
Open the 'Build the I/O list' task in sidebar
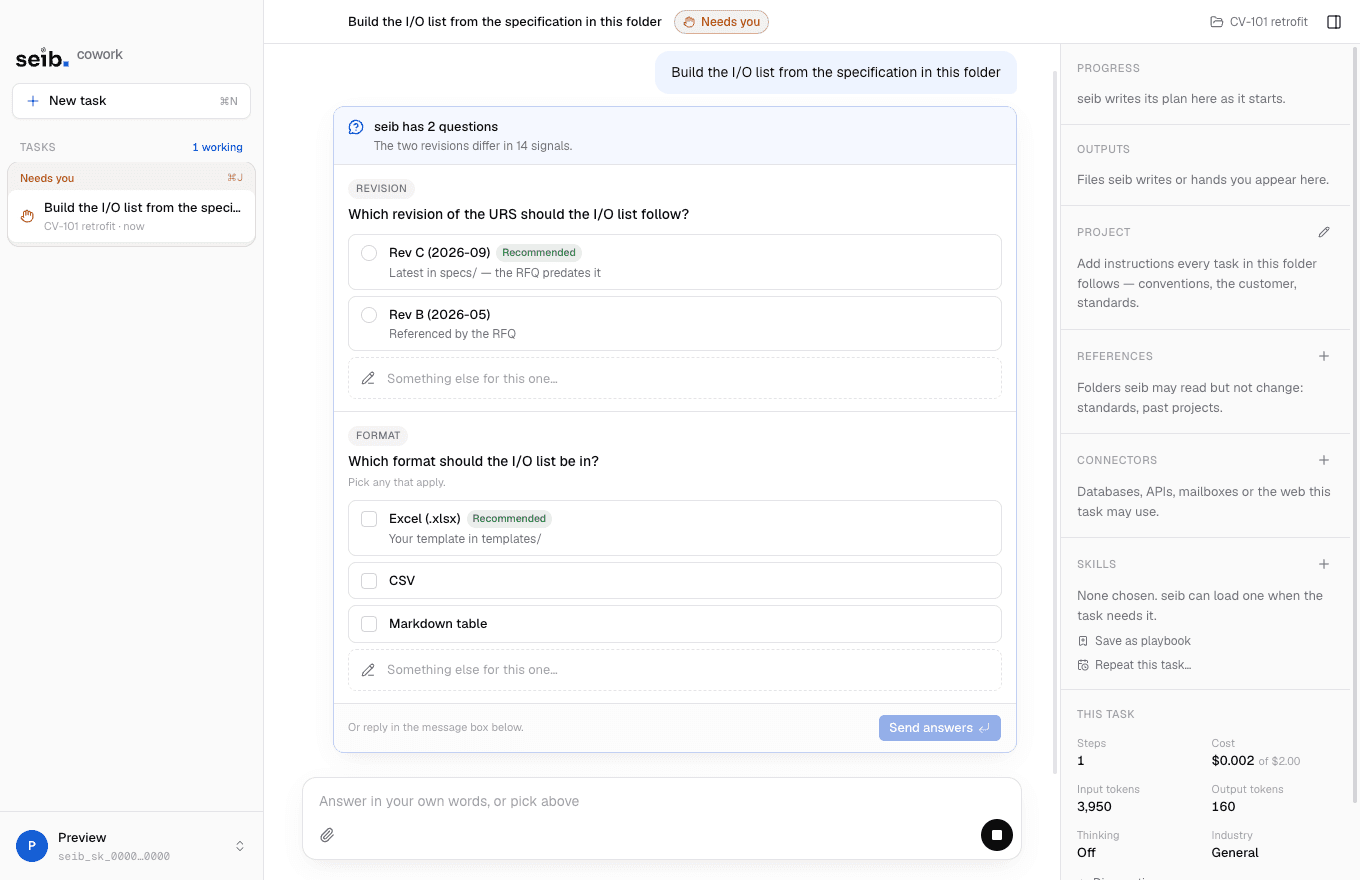coord(131,216)
